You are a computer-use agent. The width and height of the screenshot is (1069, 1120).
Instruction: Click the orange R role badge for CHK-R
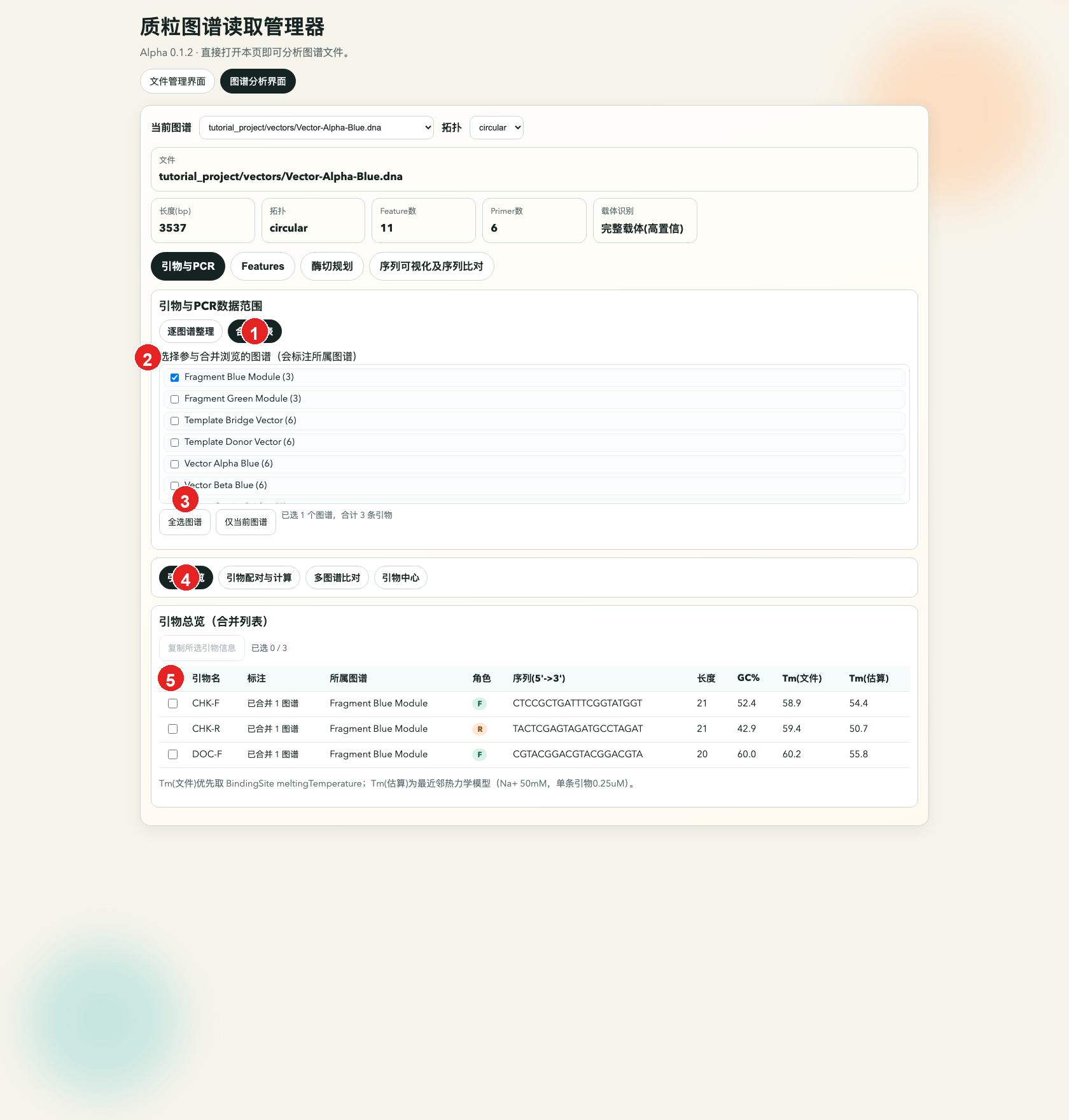click(480, 729)
